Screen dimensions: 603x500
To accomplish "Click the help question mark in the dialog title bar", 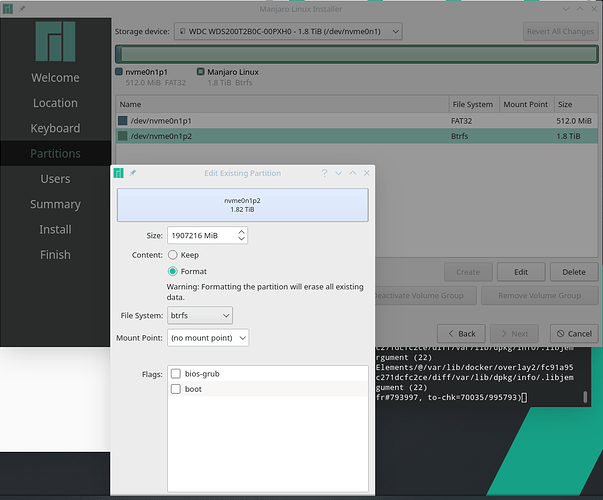I will (x=324, y=173).
